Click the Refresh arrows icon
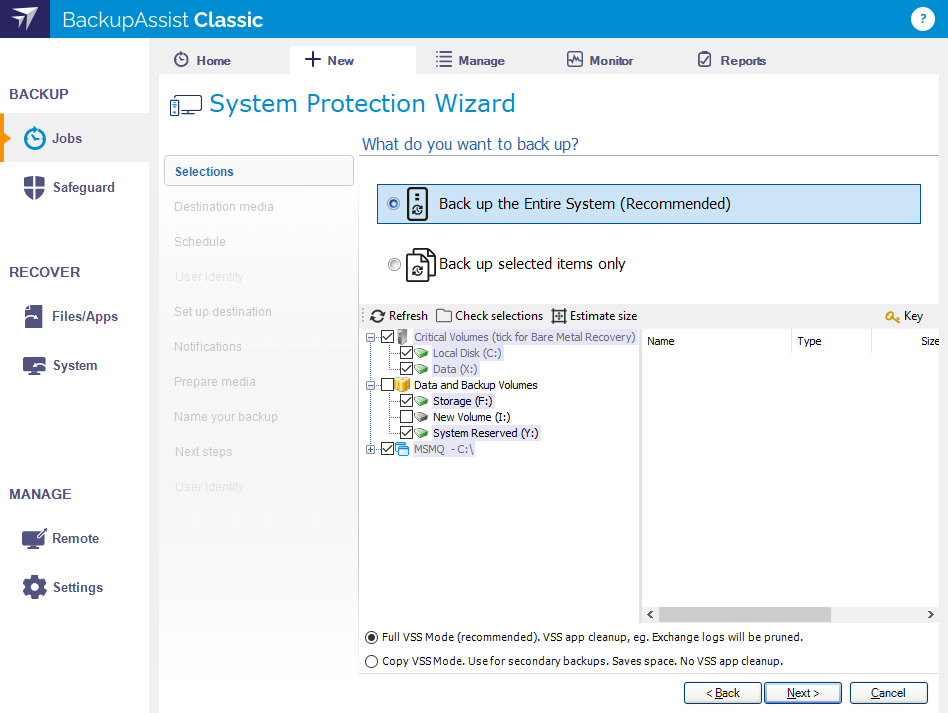The height and width of the screenshot is (713, 948). tap(377, 316)
